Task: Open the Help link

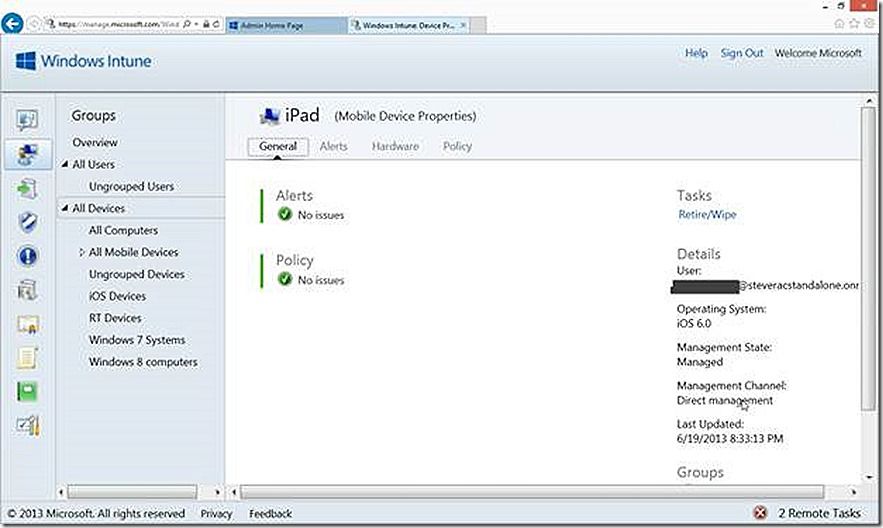Action: coord(696,53)
